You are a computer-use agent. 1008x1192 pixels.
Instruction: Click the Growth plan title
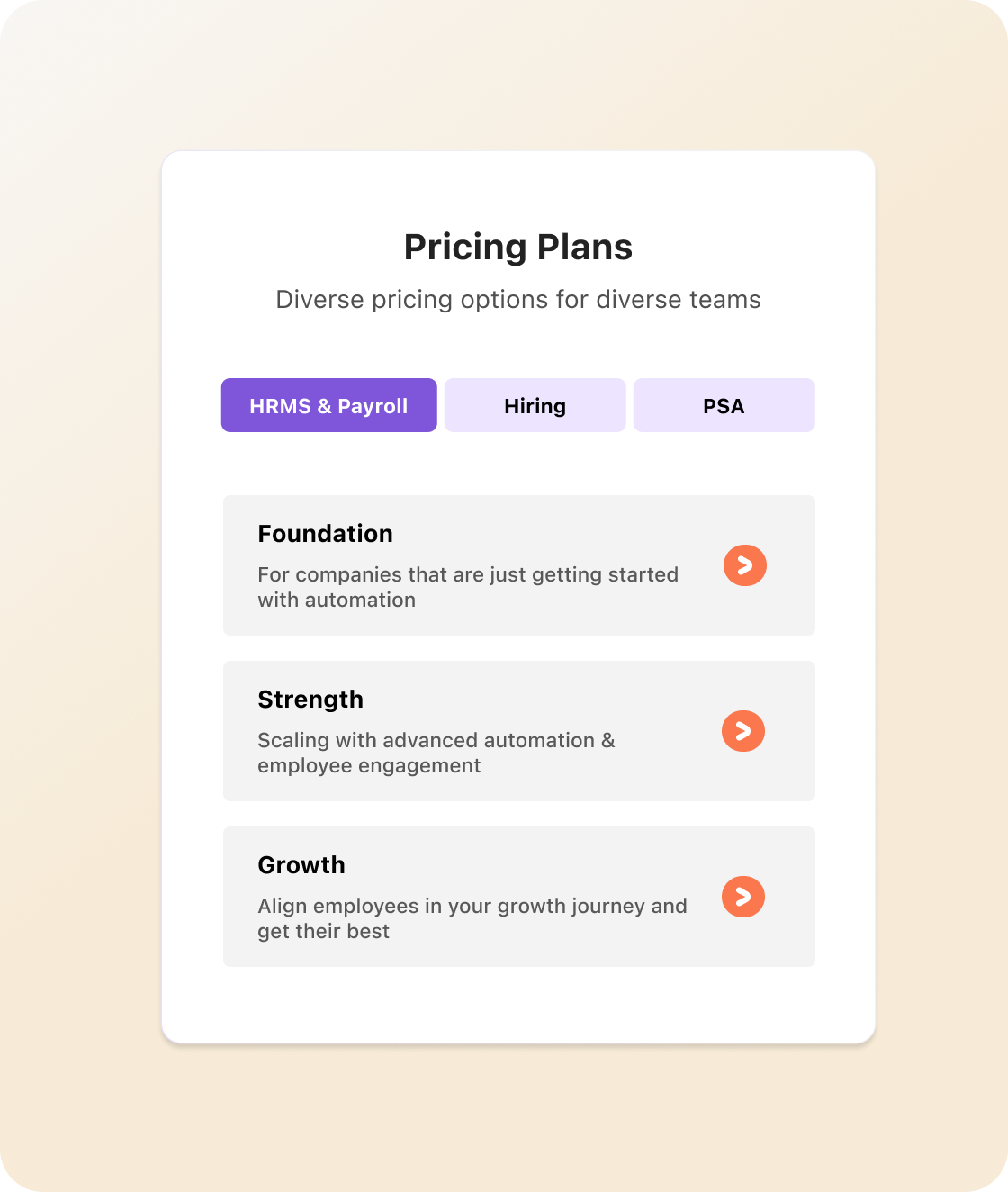pos(301,865)
